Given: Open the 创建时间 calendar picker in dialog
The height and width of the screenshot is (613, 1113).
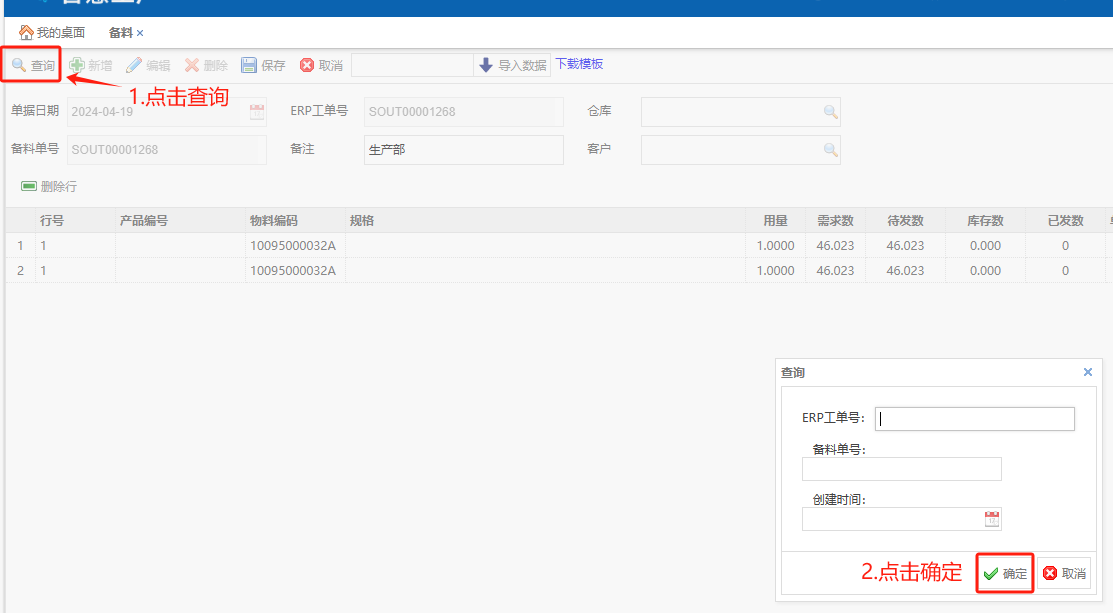Looking at the screenshot, I should (991, 519).
